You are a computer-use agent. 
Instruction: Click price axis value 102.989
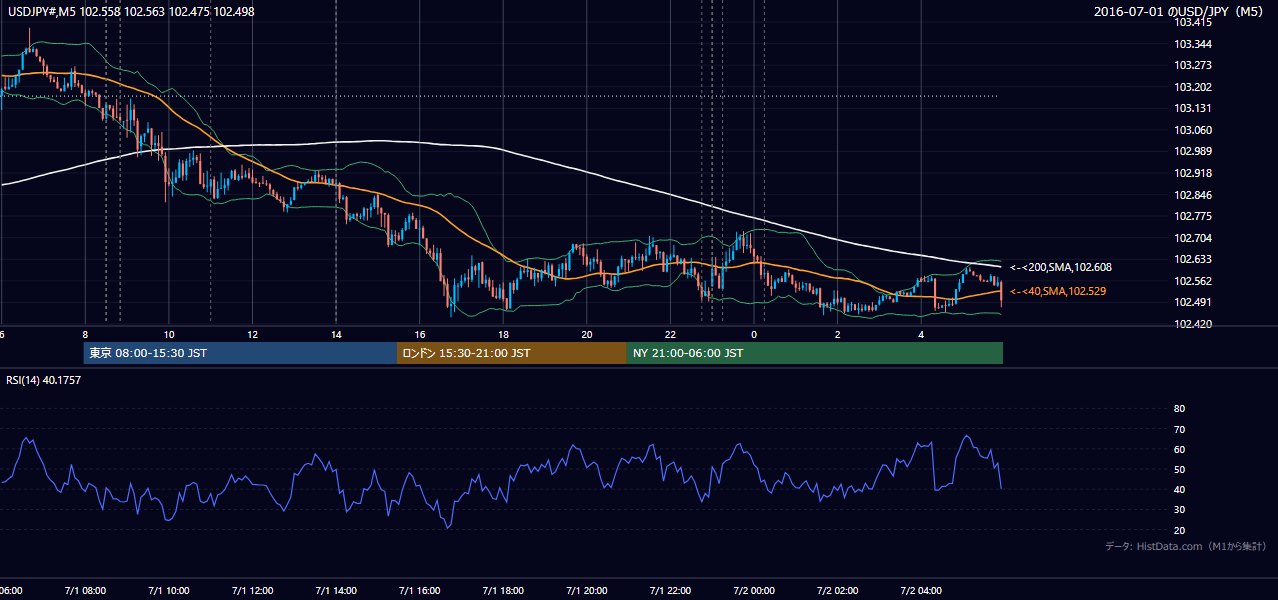(x=1193, y=151)
